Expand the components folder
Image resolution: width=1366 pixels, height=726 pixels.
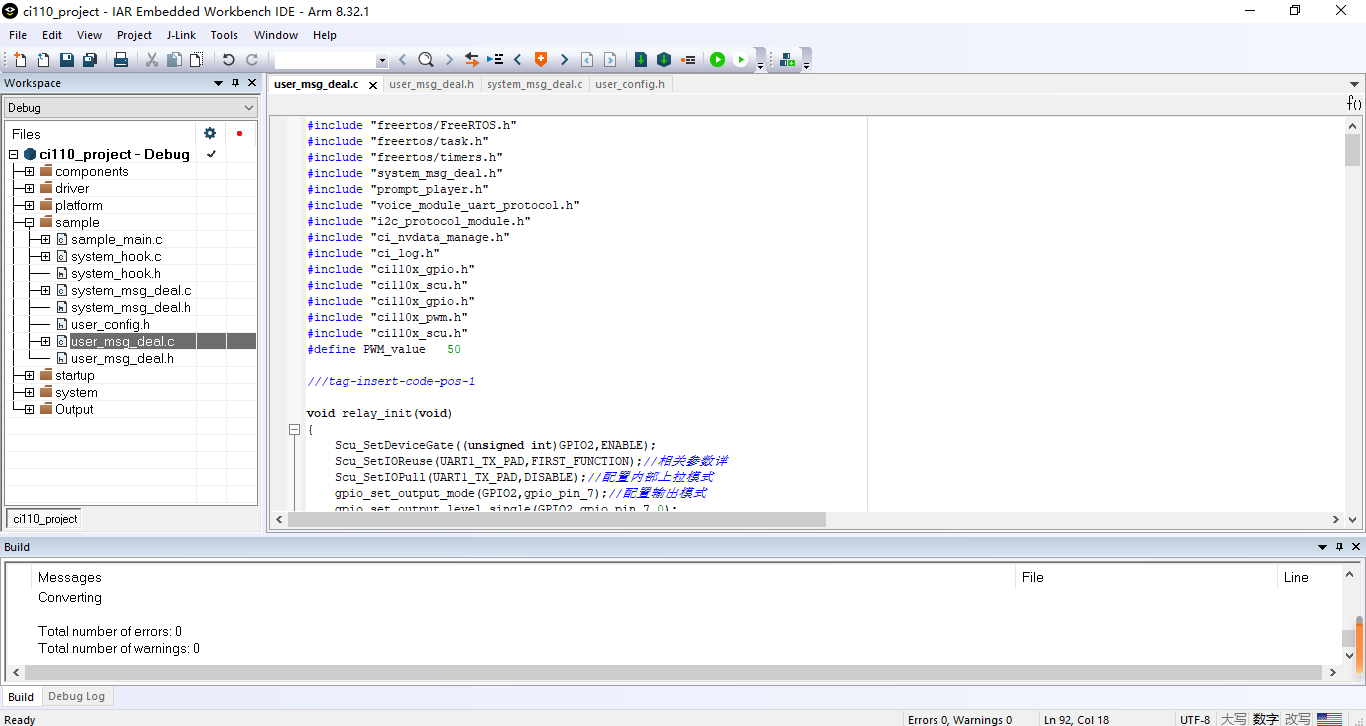(x=29, y=172)
